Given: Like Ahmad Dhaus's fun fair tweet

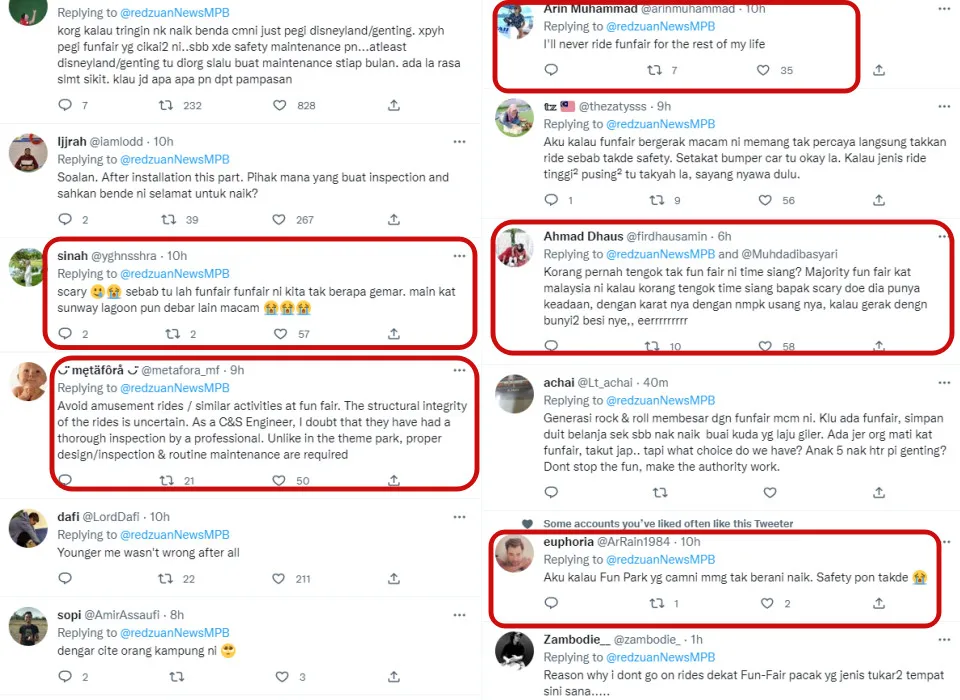Looking at the screenshot, I should [x=766, y=346].
